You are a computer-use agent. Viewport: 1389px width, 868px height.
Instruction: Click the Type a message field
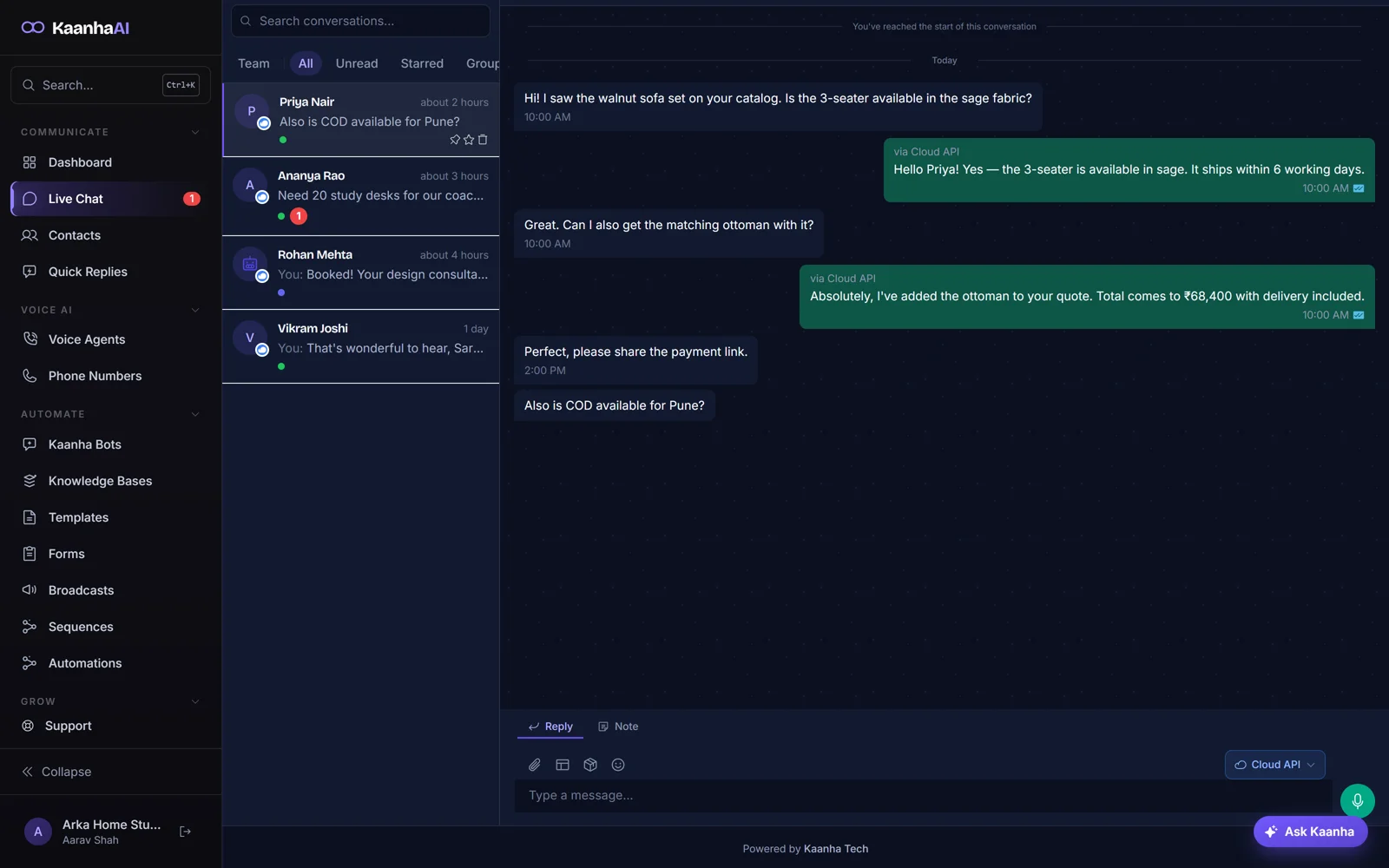[923, 795]
